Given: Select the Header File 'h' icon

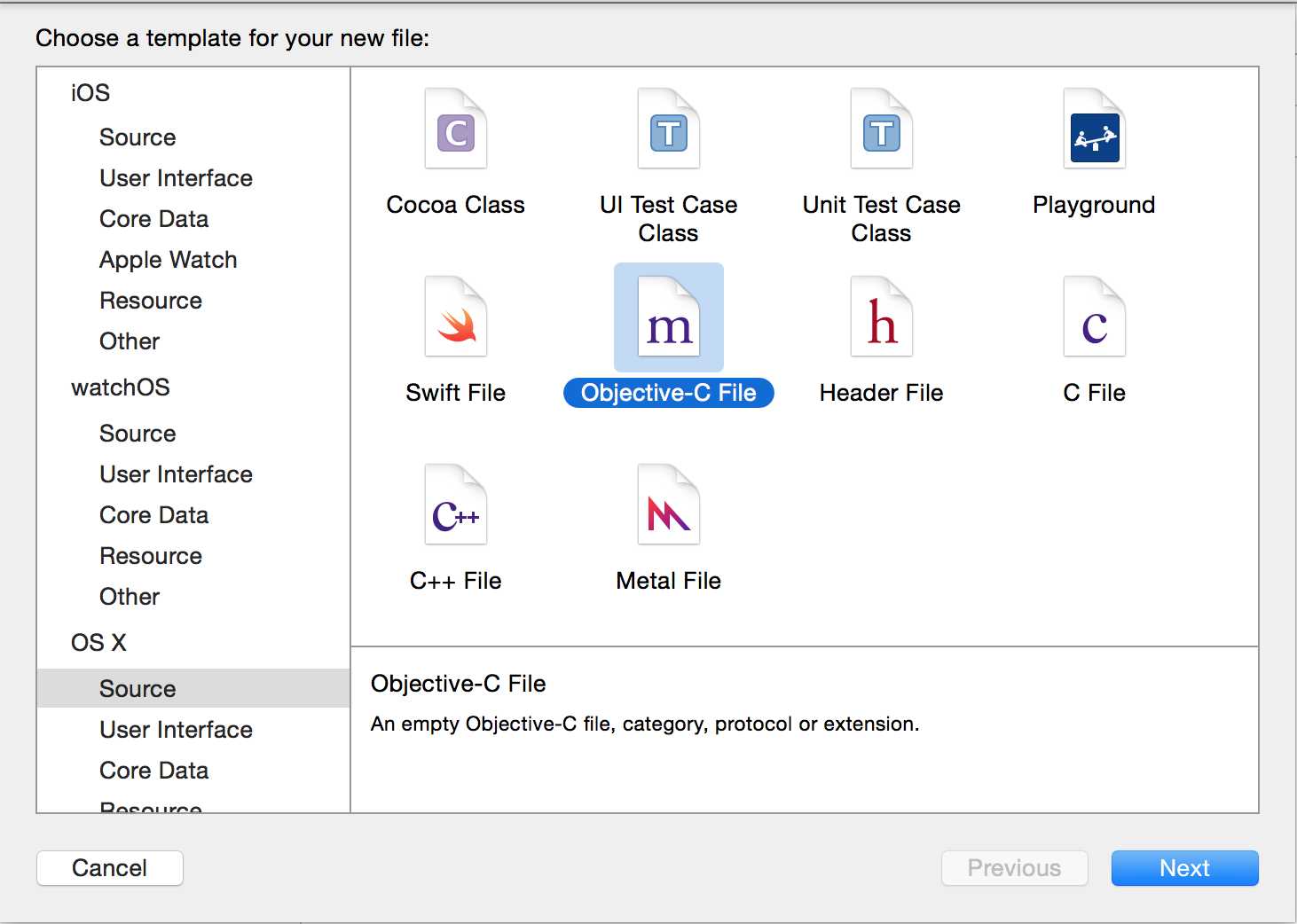Looking at the screenshot, I should [x=882, y=317].
